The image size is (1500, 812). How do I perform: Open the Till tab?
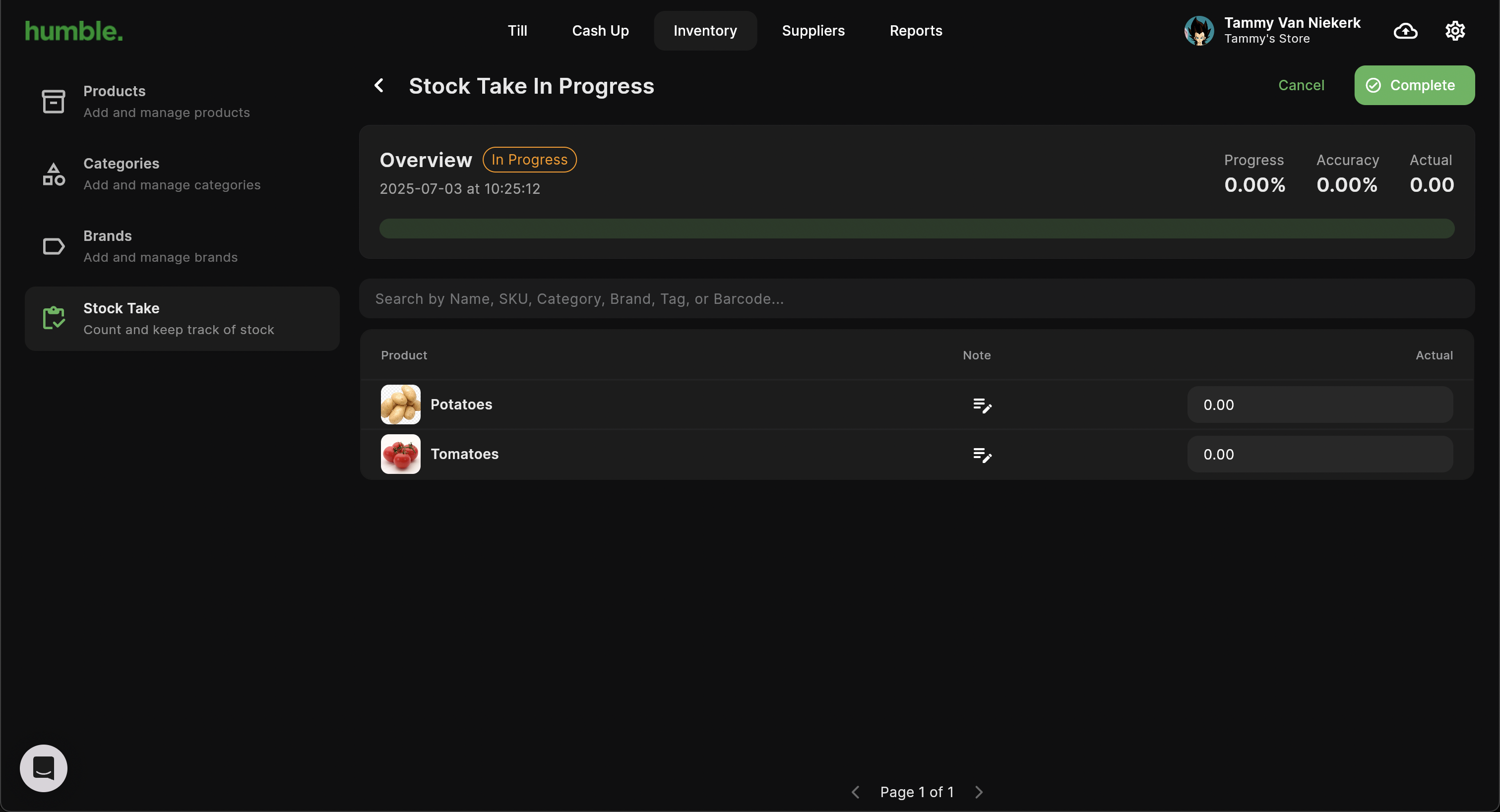[517, 31]
